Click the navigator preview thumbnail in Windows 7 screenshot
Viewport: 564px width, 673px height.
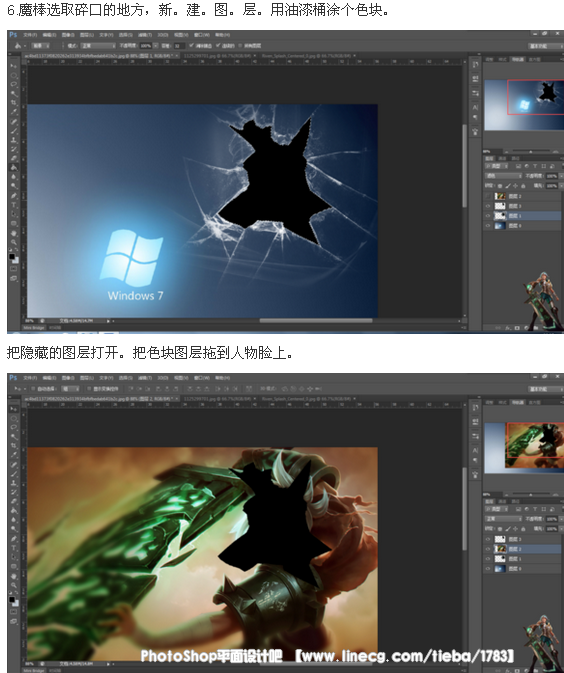click(x=524, y=105)
